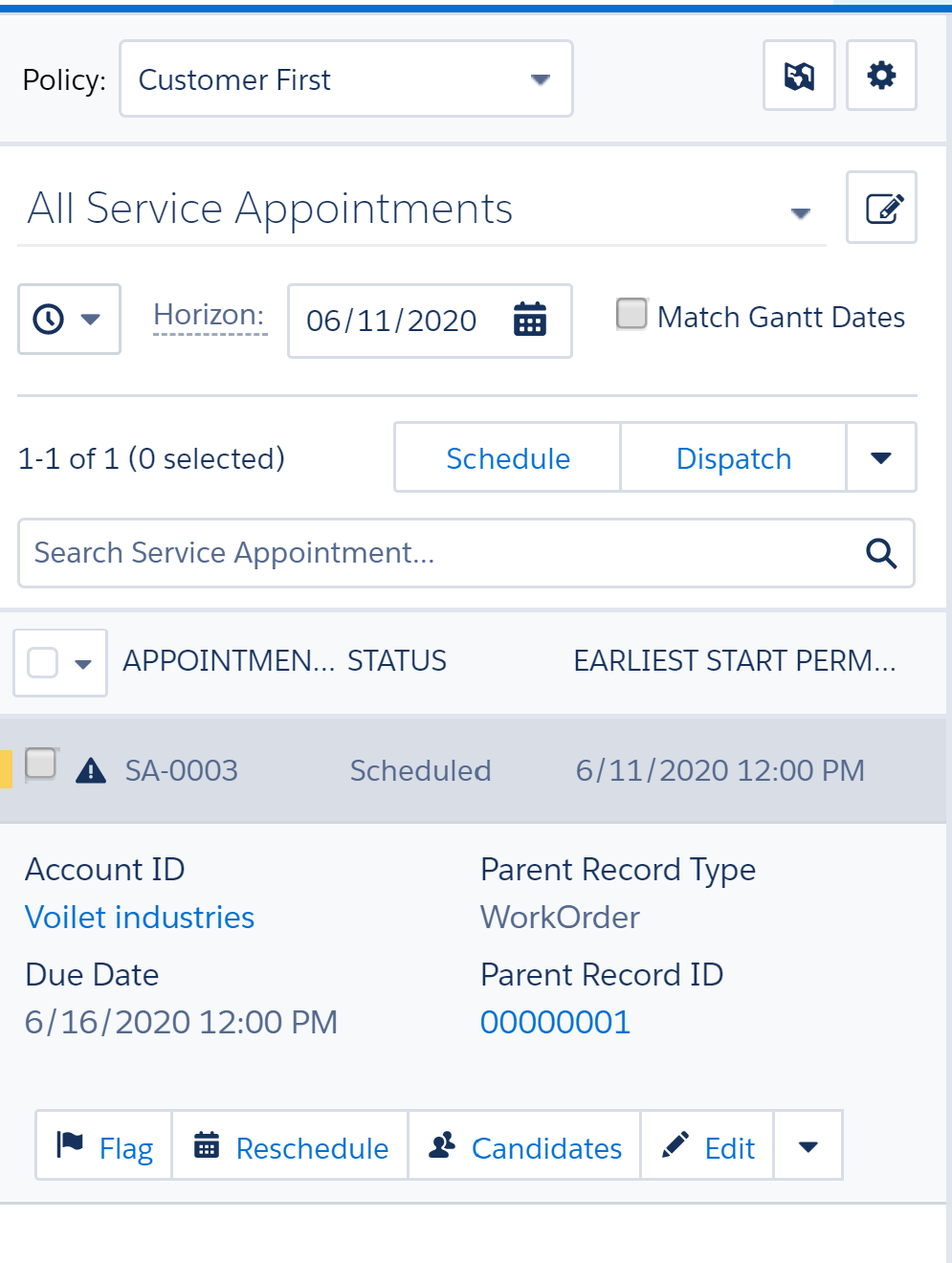The height and width of the screenshot is (1263, 952).
Task: Flag the SA-0003 appointment
Action: tap(102, 1145)
